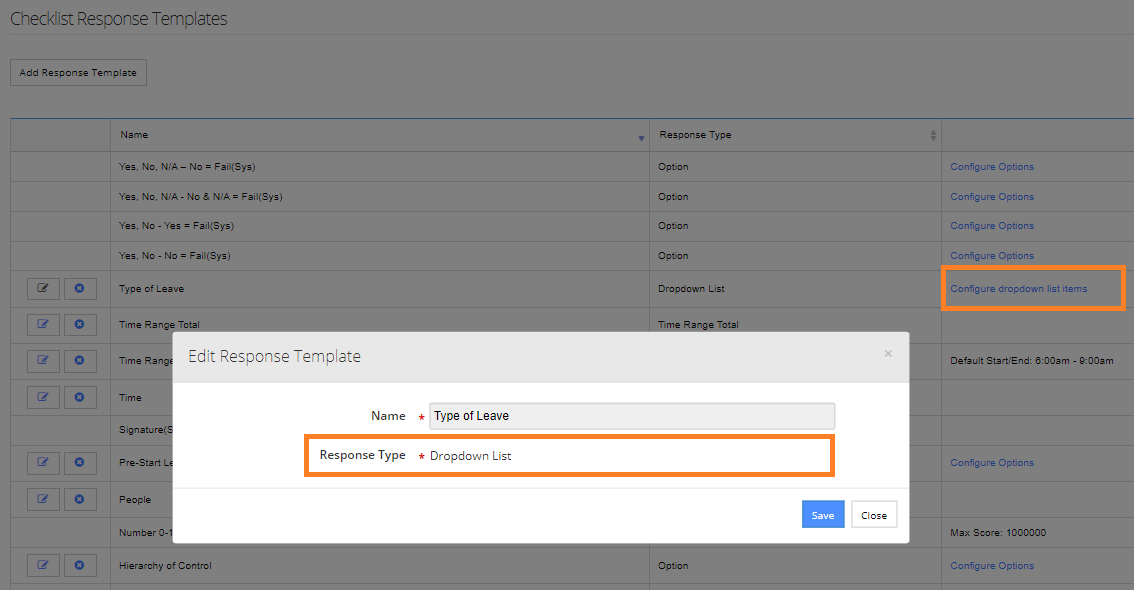Delete the "Time Range Total" template

pyautogui.click(x=80, y=324)
